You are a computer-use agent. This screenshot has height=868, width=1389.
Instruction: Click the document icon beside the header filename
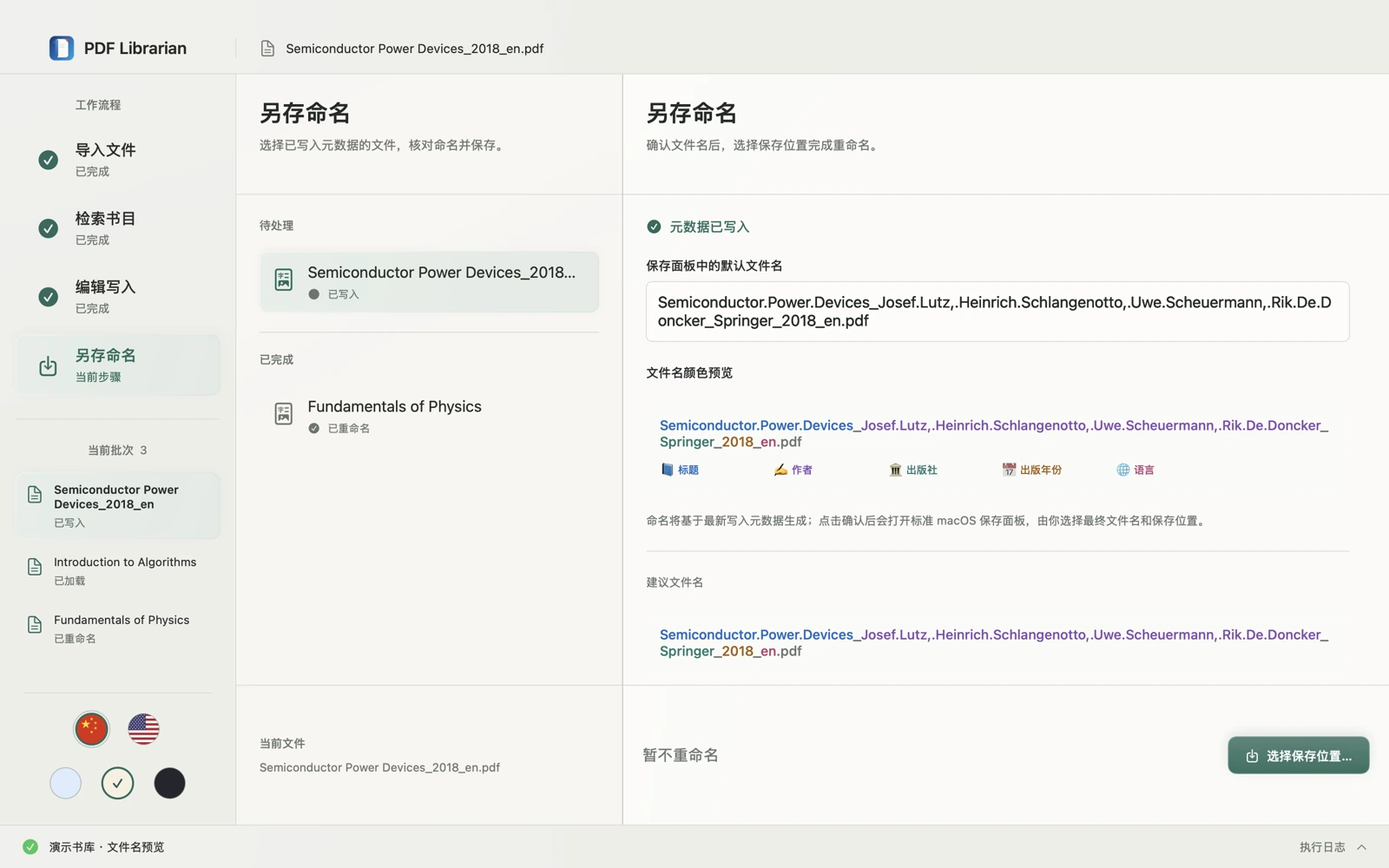[267, 49]
